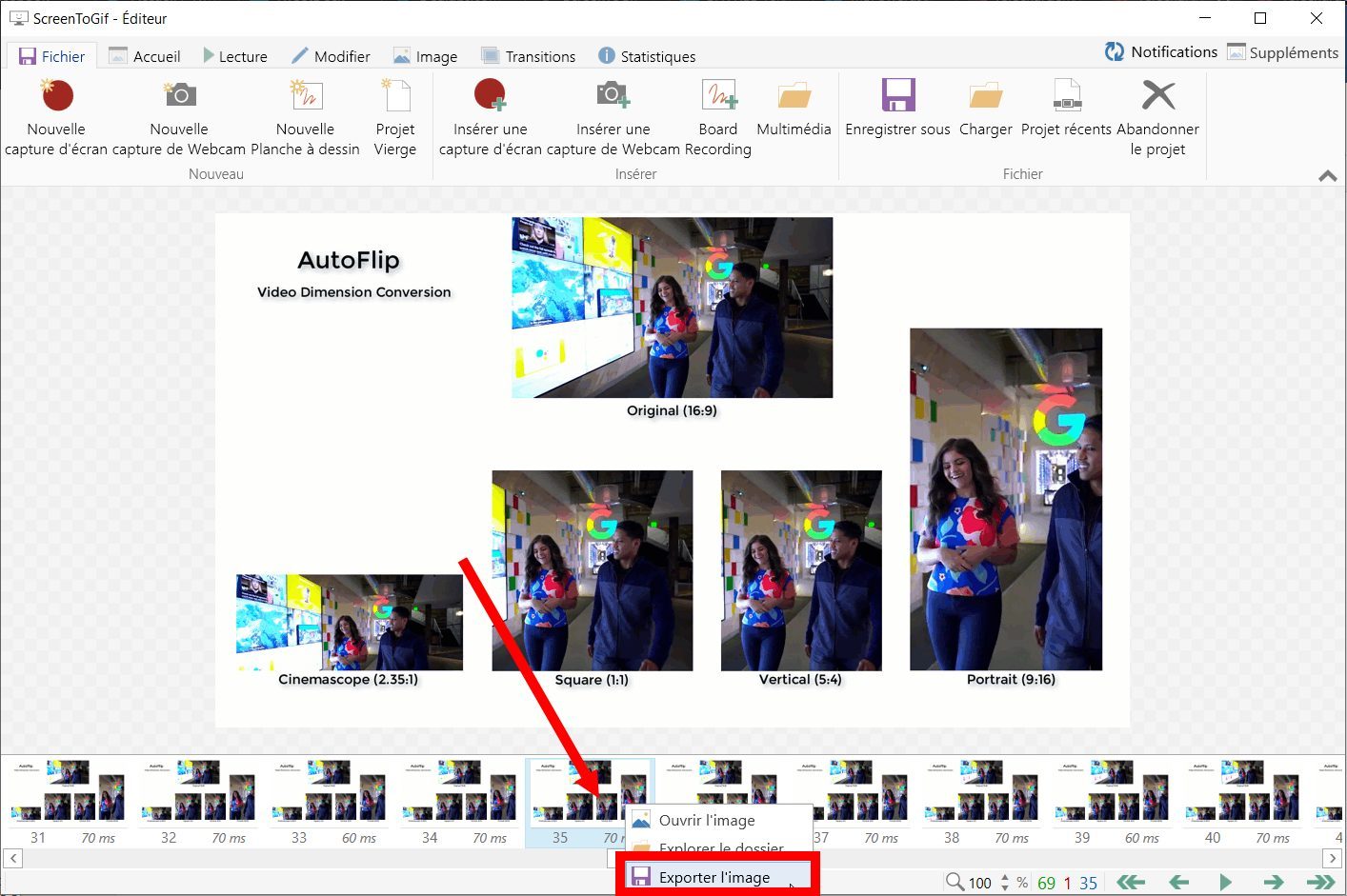The width and height of the screenshot is (1347, 896).
Task: Load a project with Charger
Action: [986, 109]
